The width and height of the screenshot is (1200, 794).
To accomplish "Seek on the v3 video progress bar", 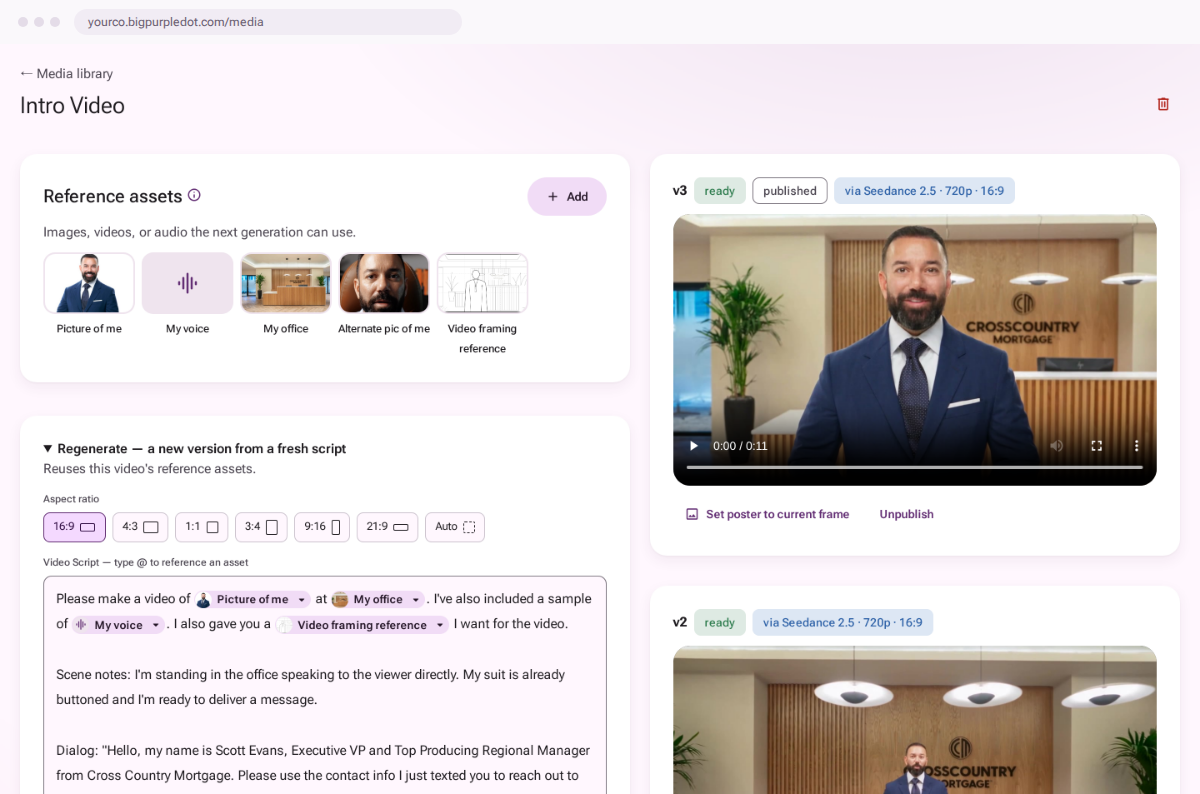I will pyautogui.click(x=914, y=467).
